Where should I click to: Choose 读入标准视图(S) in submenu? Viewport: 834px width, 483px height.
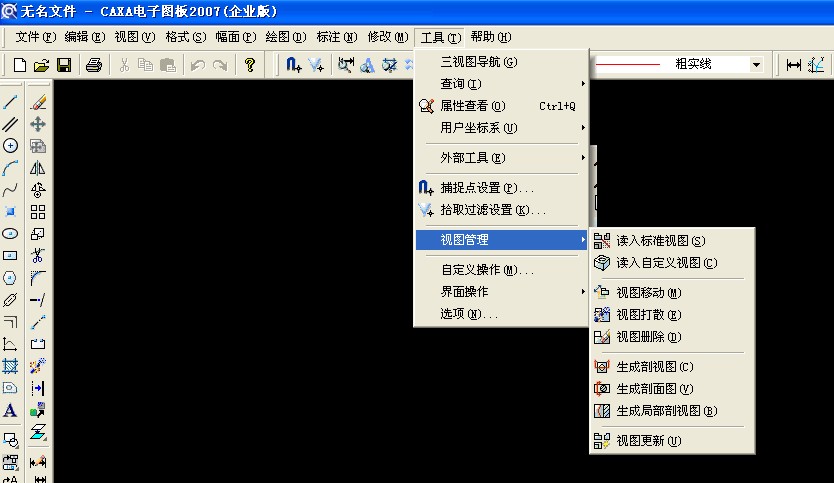pos(672,241)
